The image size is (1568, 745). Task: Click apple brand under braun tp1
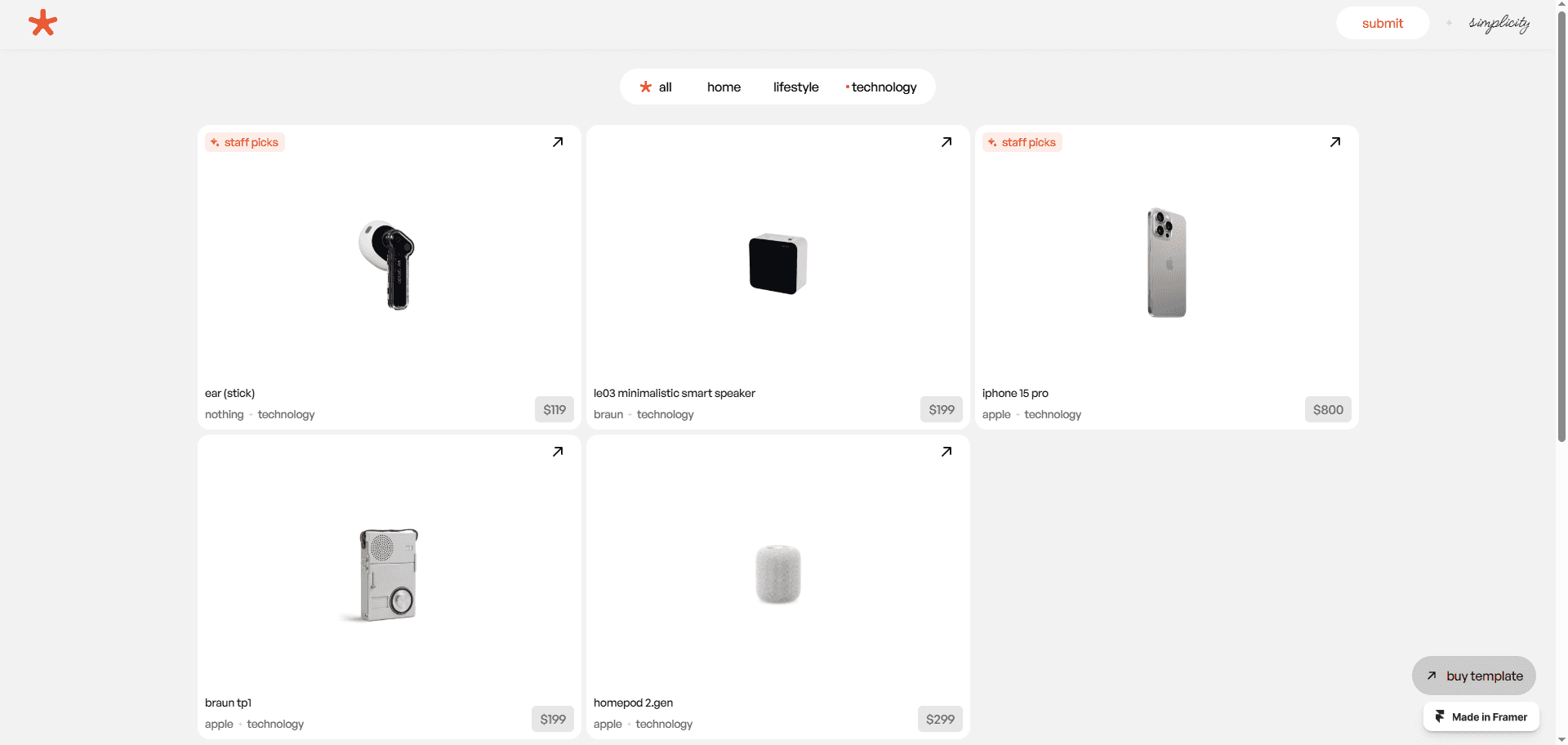(x=219, y=724)
